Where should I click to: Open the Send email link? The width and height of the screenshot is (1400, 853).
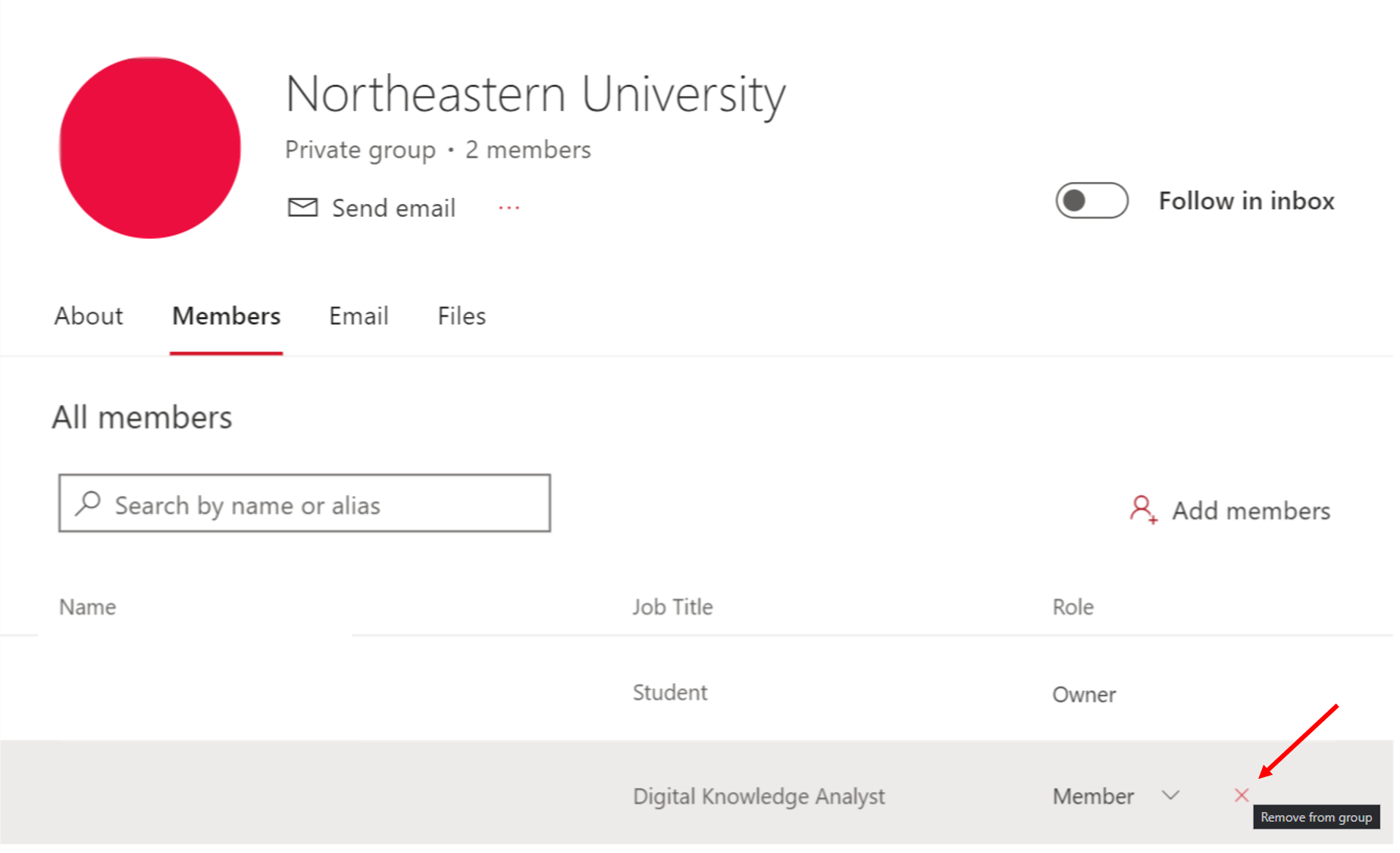tap(393, 208)
